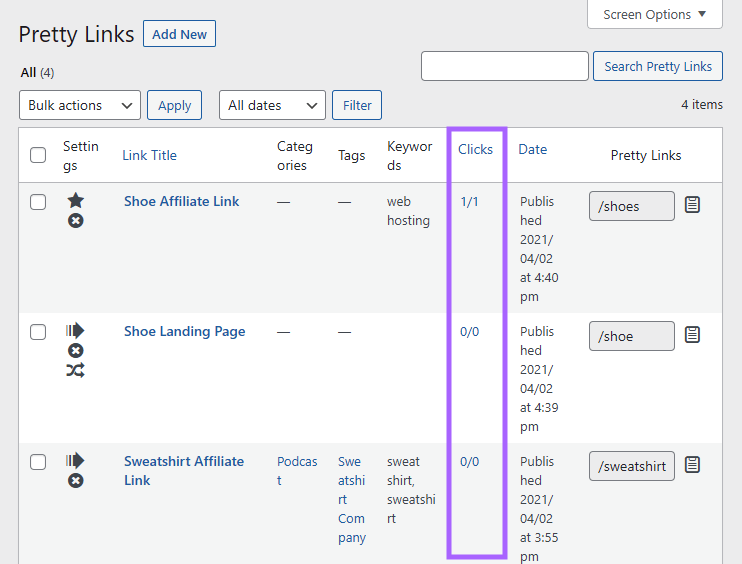Open the Shoe Affiliate Link title
This screenshot has width=742, height=564.
coord(182,202)
